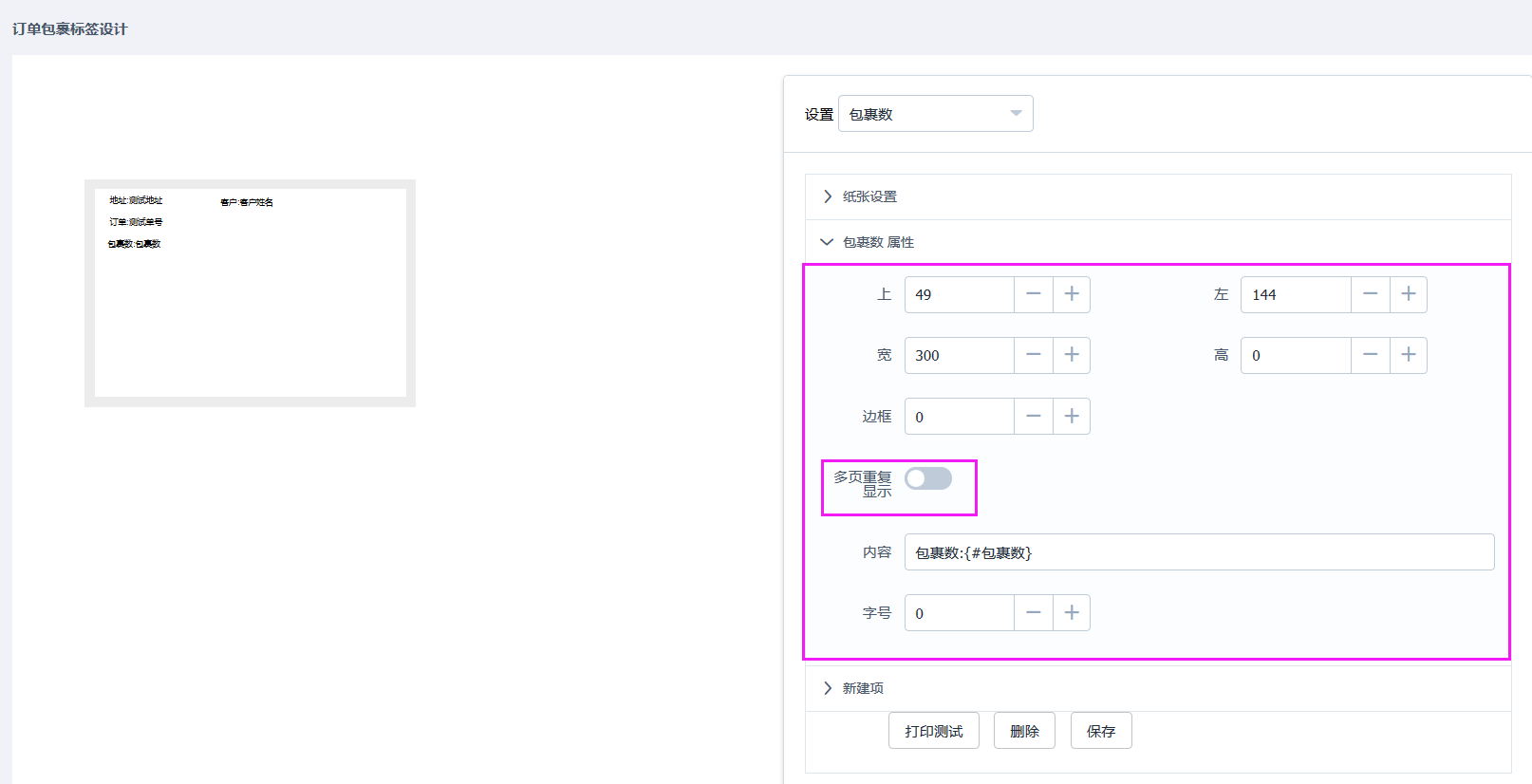Screen dimensions: 1532x784
Task: Select the 客户:客户姓名 label on canvas
Action: (247, 202)
